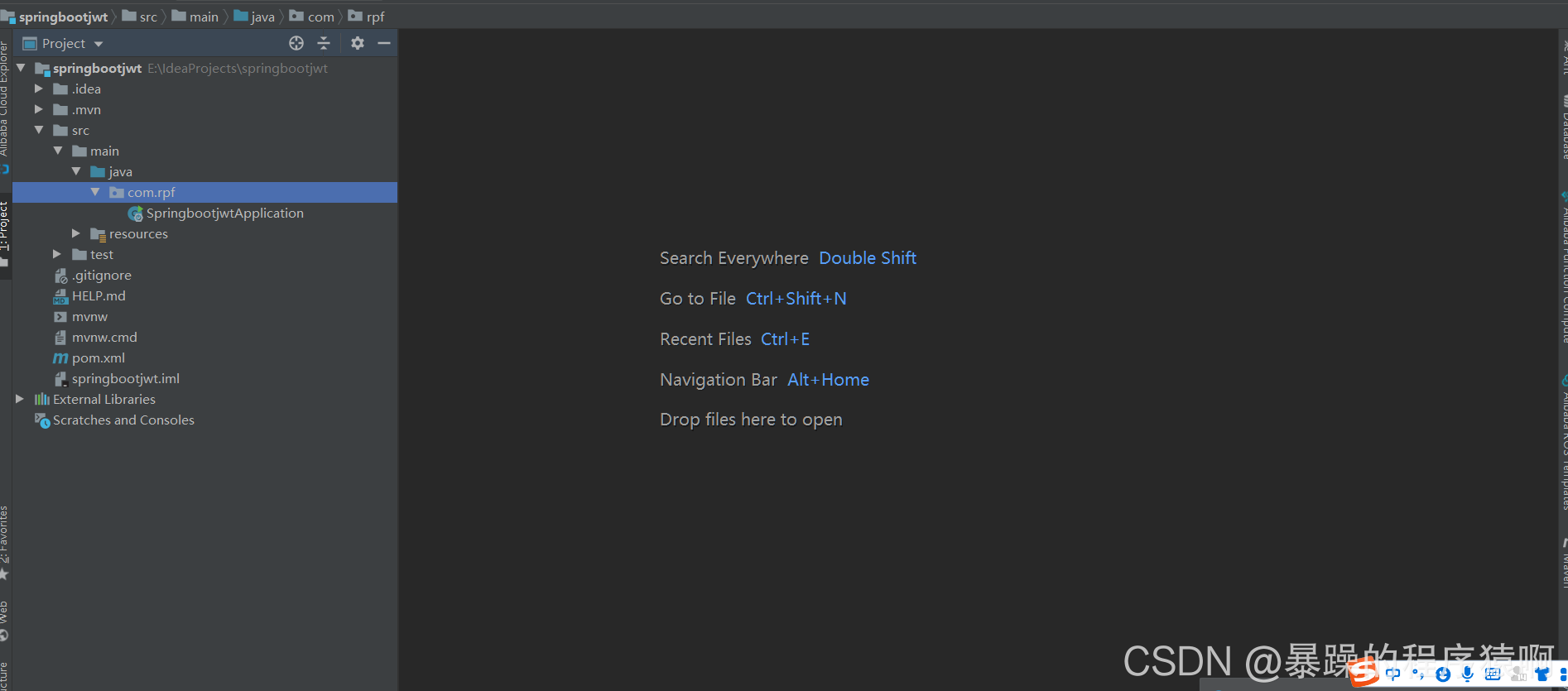Open the 2: Favorites side tab
Screen dimensions: 1568x691
coord(4,542)
